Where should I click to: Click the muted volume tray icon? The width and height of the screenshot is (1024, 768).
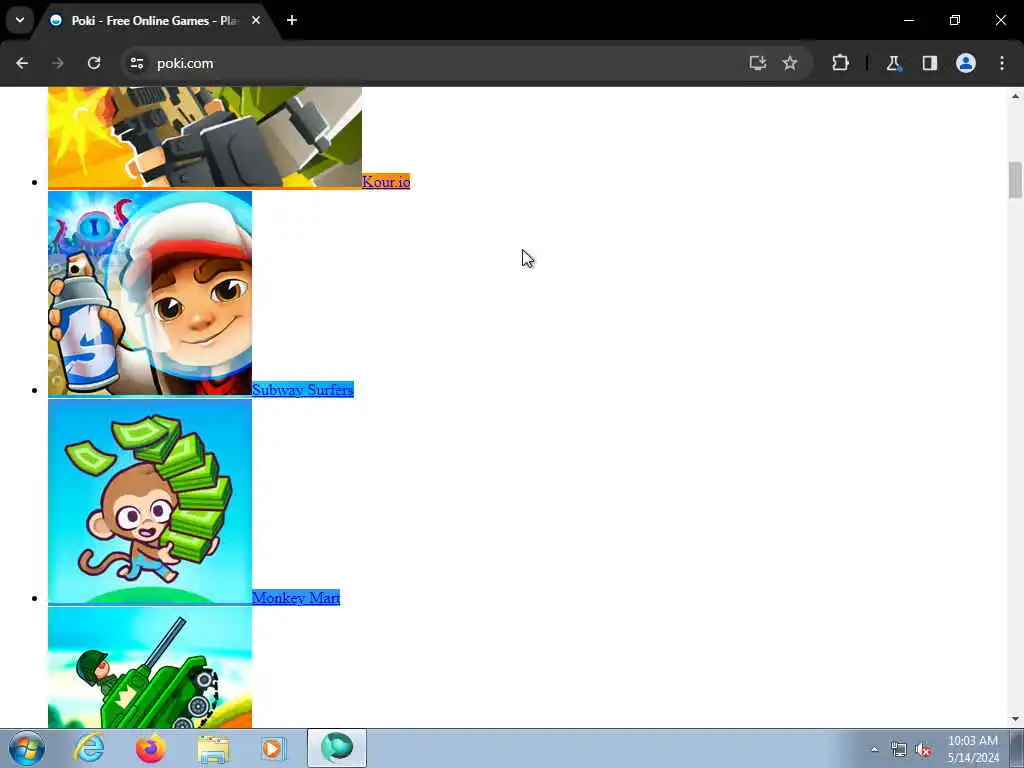click(x=923, y=750)
